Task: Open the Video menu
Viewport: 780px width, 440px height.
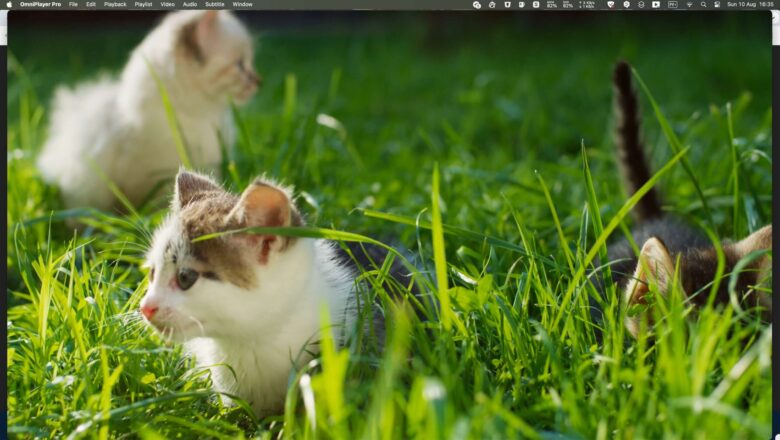Action: [167, 4]
